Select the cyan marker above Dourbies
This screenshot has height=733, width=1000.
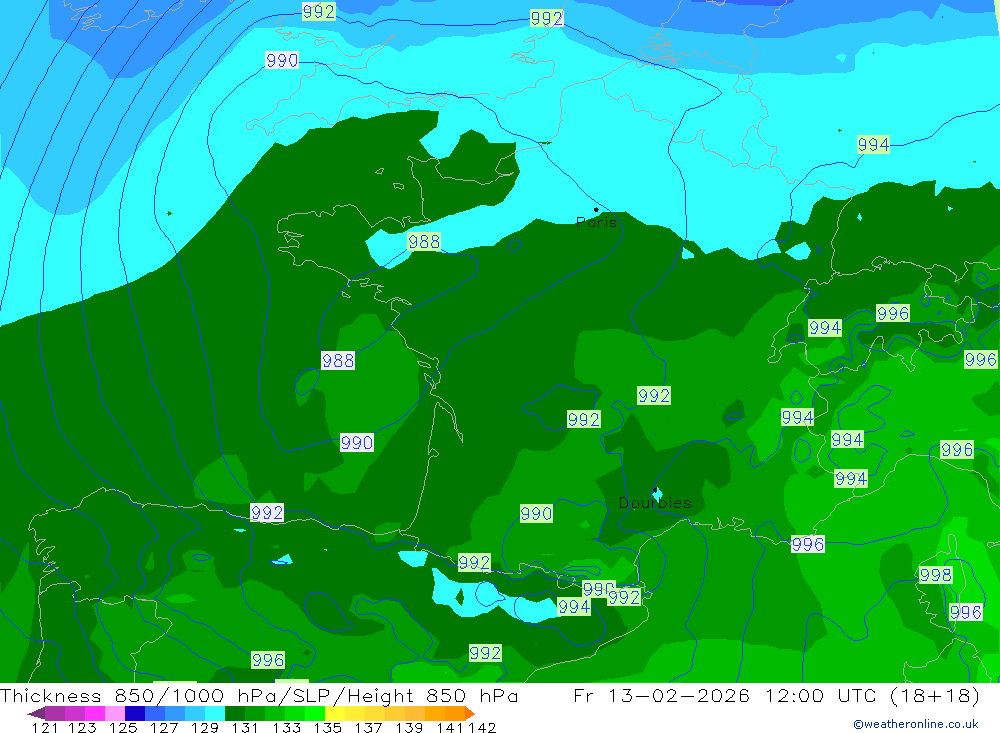coord(657,494)
